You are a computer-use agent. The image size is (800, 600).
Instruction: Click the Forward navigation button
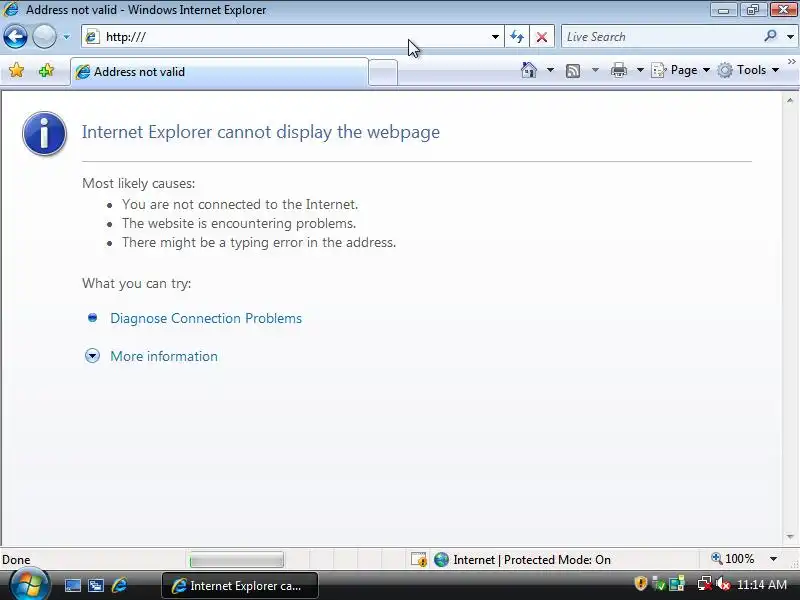click(x=44, y=37)
